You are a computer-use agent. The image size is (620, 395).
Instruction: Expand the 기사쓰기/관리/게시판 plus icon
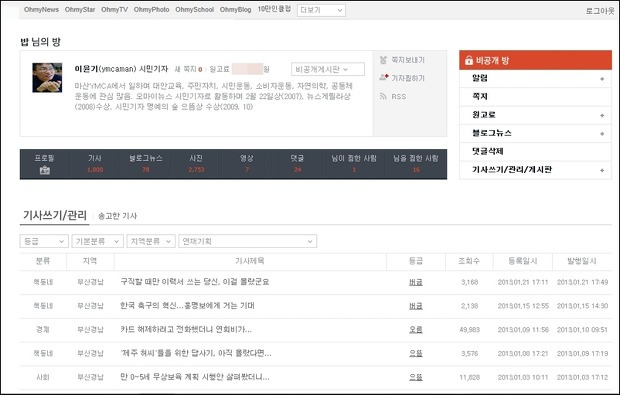[x=602, y=170]
